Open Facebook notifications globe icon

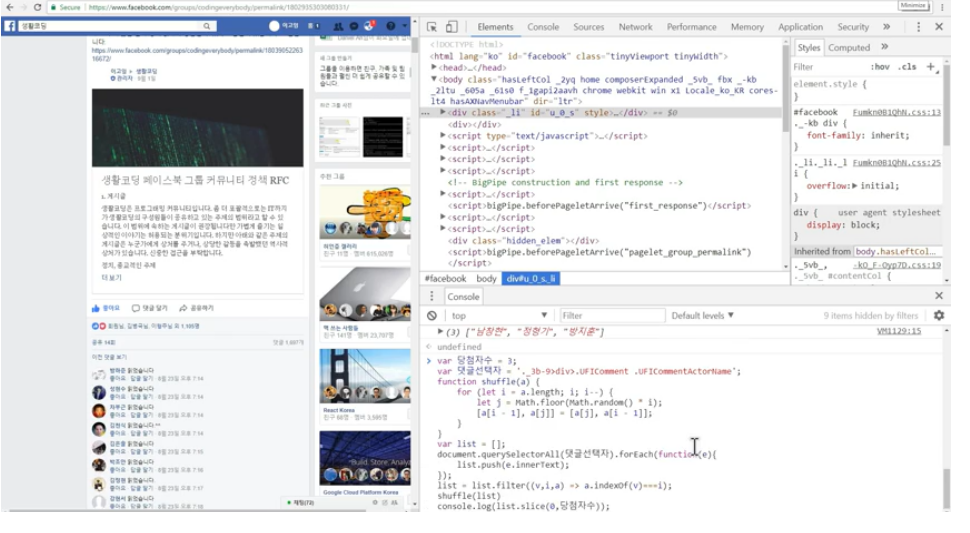click(x=369, y=26)
